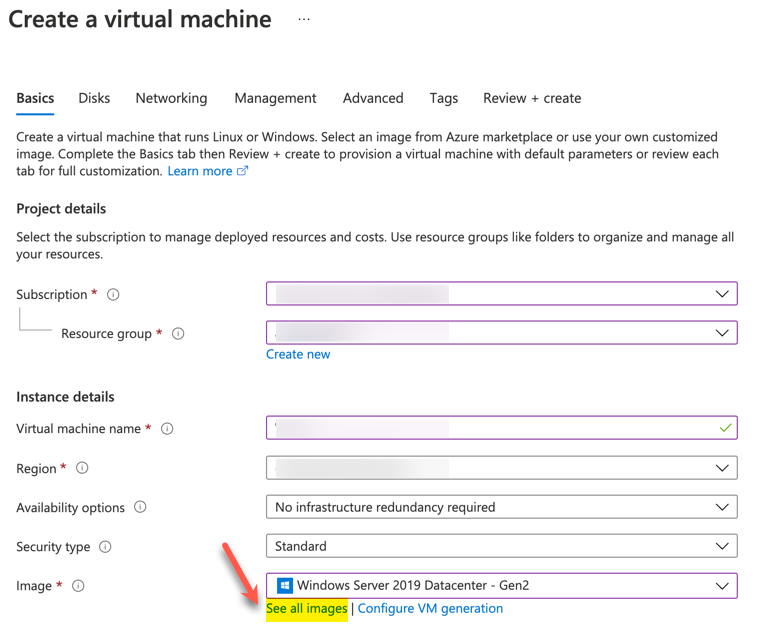Screen dimensions: 758x630
Task: Click the green checkmark in VM name field
Action: point(725,427)
